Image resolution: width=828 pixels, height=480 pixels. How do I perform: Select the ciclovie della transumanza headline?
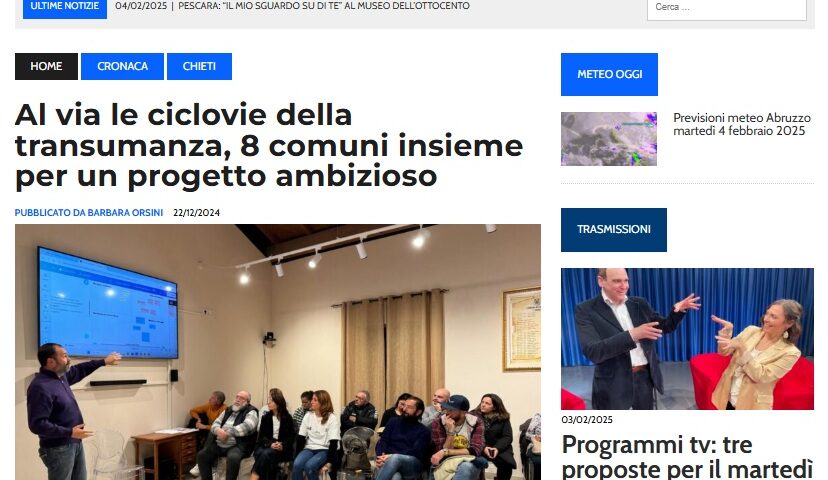[269, 145]
